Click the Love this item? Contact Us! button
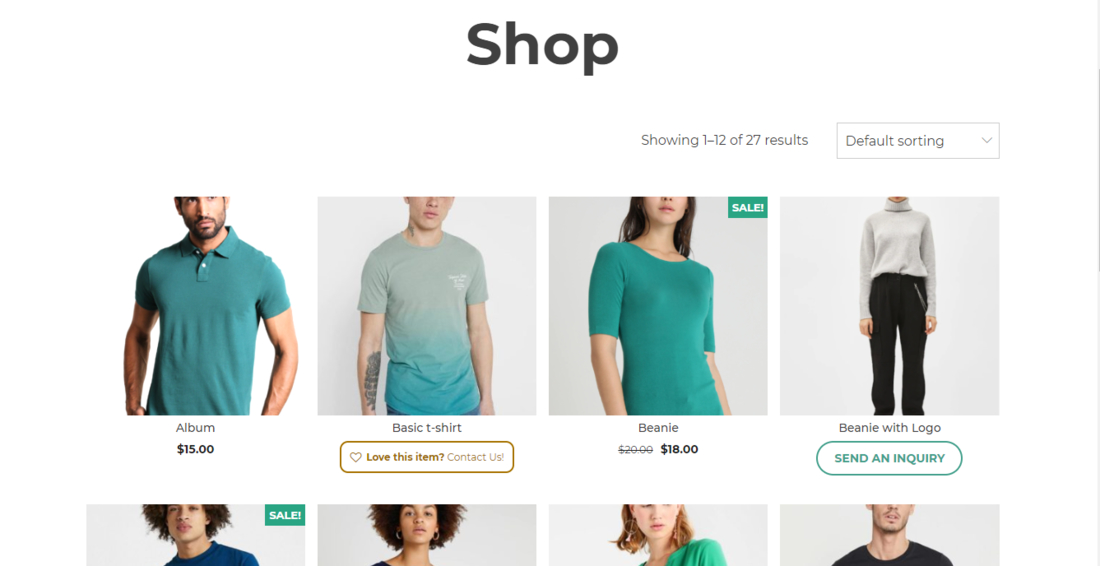This screenshot has width=1100, height=566. point(427,457)
